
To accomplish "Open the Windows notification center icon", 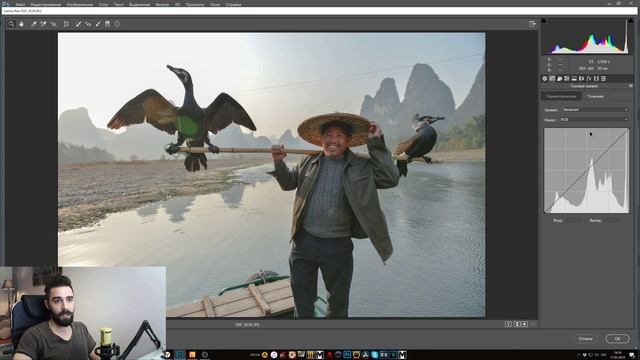I will (x=632, y=355).
